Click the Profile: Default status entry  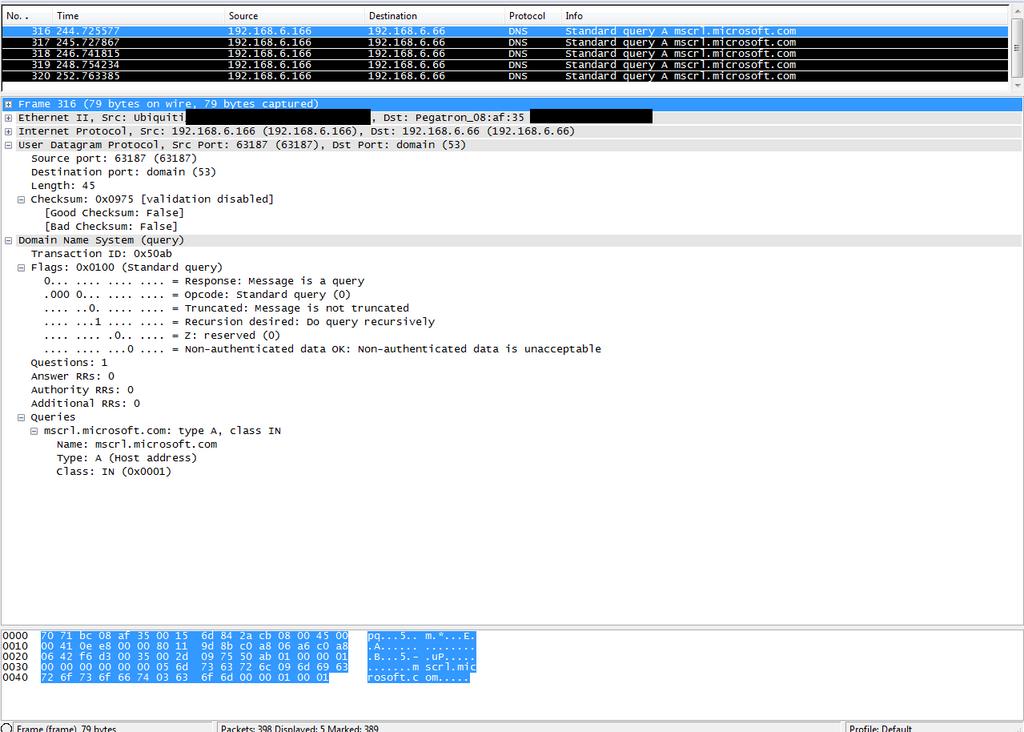[880, 728]
